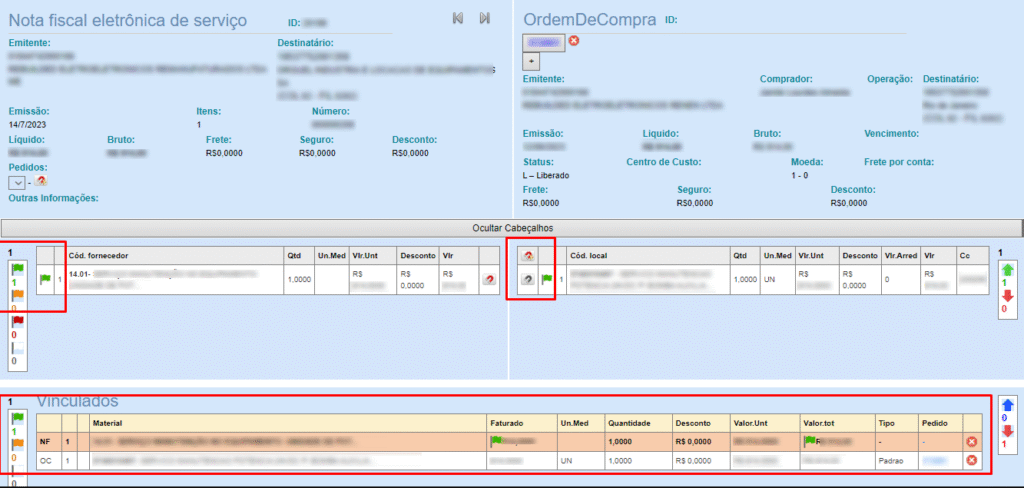1024x488 pixels.
Task: Remove the selected purchase order ID tag
Action: (574, 41)
